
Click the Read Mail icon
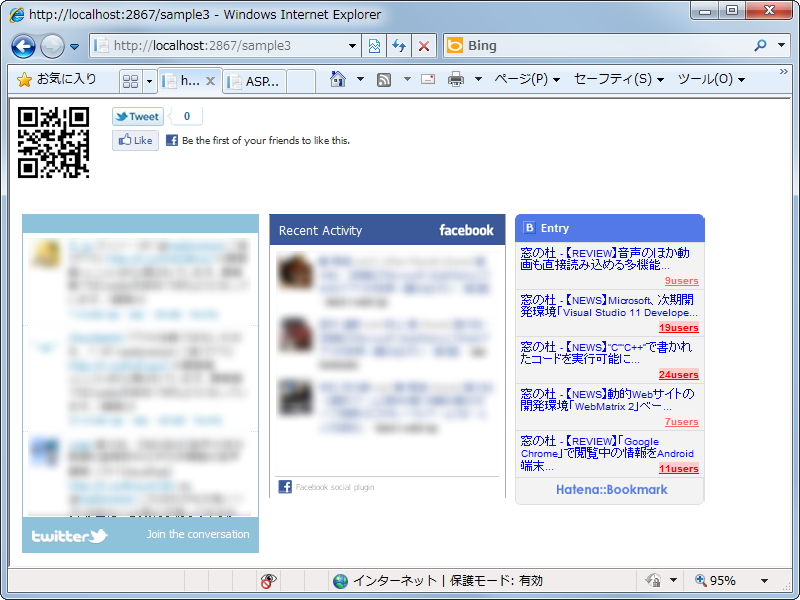tap(428, 79)
